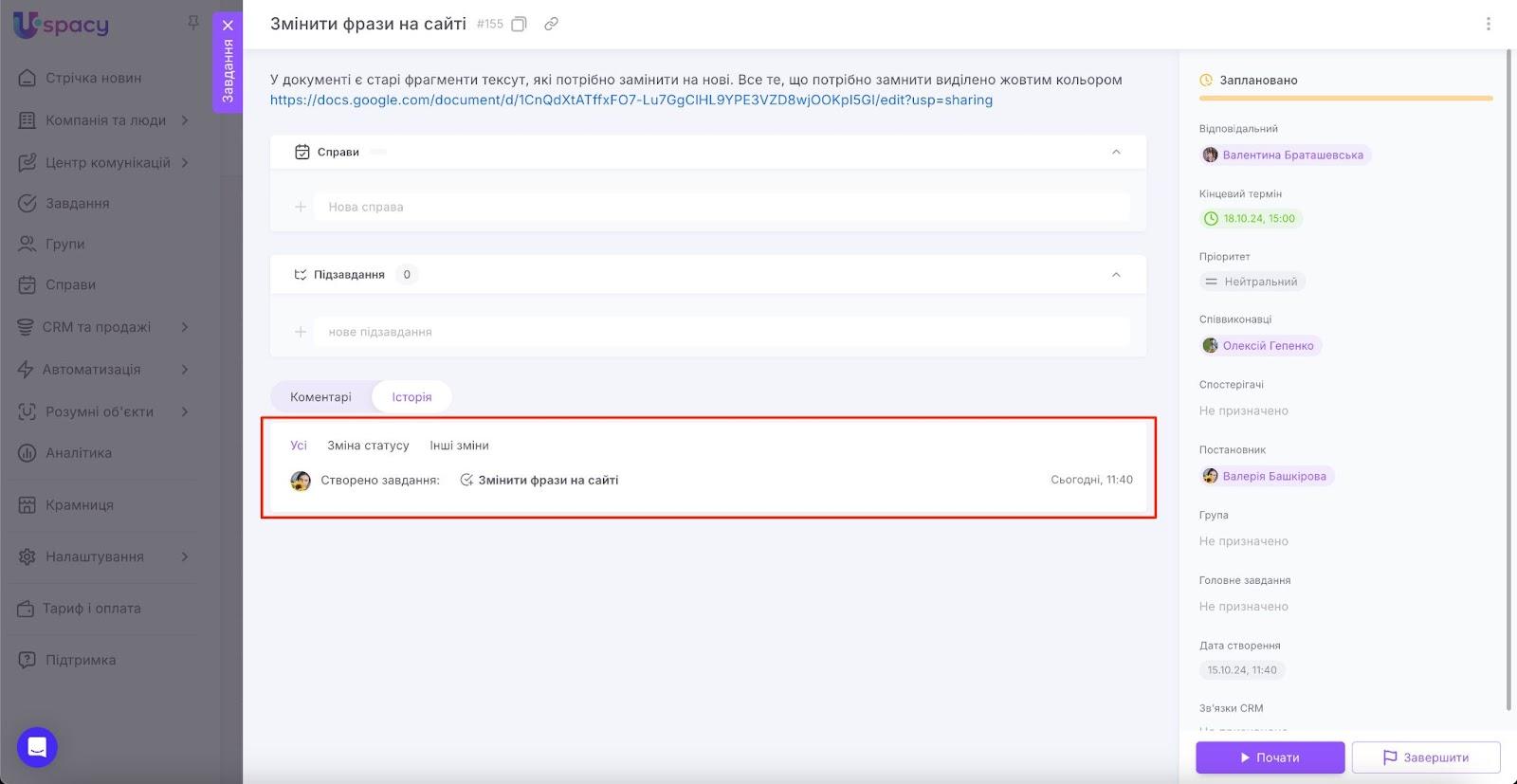Screen dimensions: 1517x784
Task: Click the link icon beside task title
Action: tap(551, 25)
